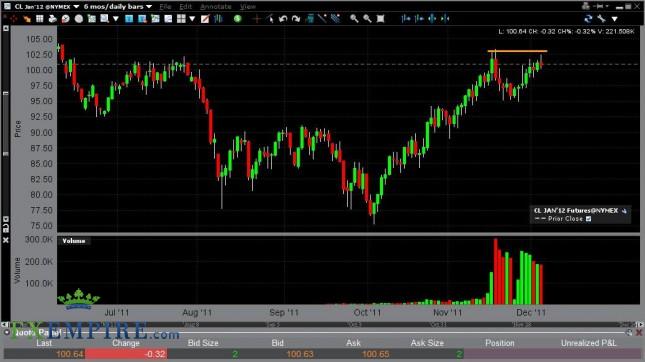Viewport: 645px width, 362px height.
Task: Click the scroll-right arrow on horizontal scrollbar
Action: [x=640, y=325]
